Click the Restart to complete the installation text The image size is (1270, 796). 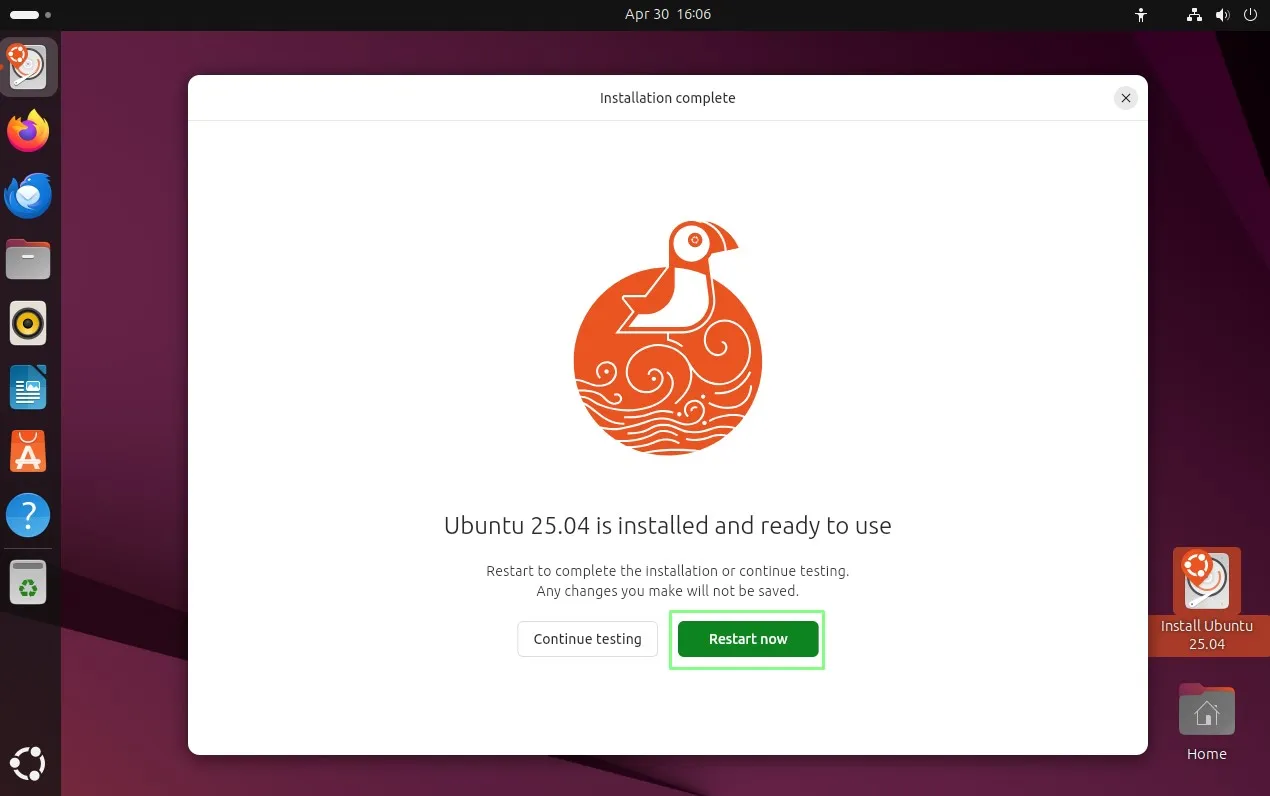tap(667, 571)
